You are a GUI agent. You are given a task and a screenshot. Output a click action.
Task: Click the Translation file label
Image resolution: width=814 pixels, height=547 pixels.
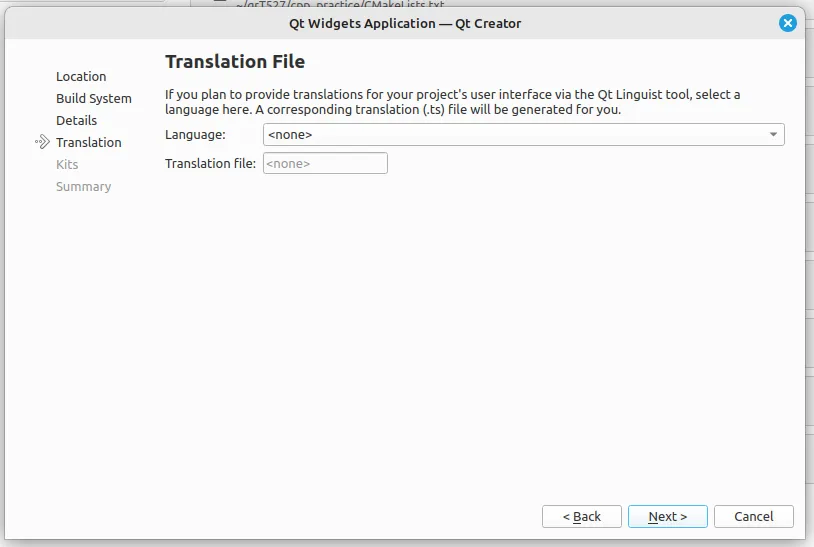pos(210,163)
